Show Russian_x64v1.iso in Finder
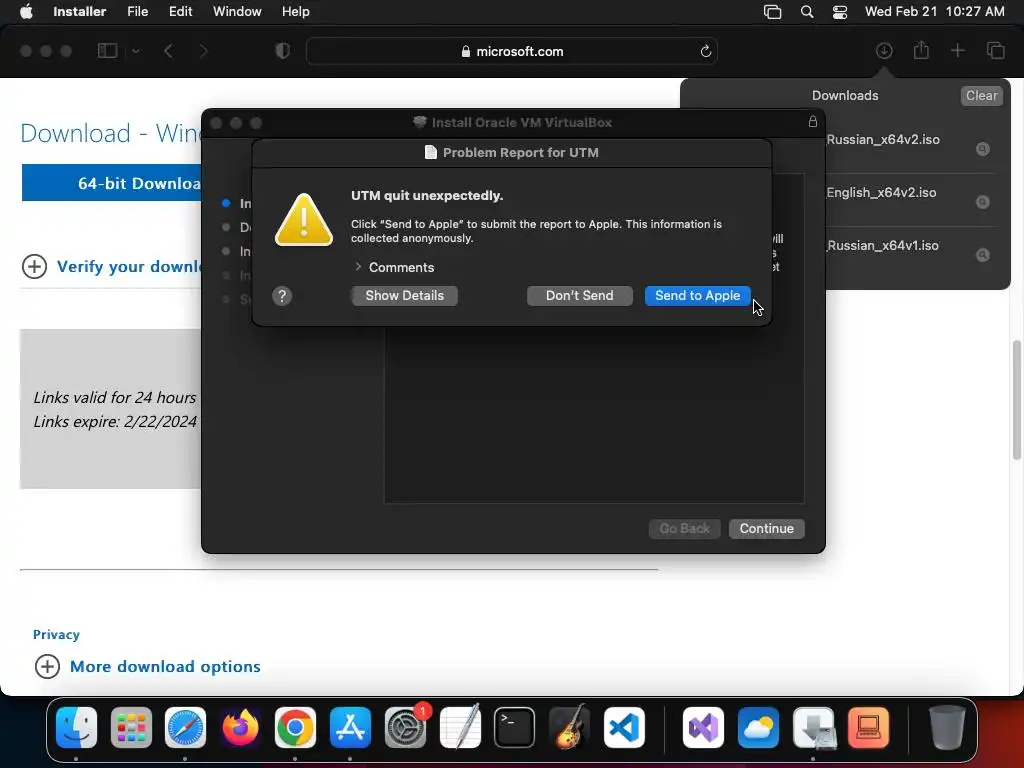Image resolution: width=1024 pixels, height=768 pixels. (982, 255)
